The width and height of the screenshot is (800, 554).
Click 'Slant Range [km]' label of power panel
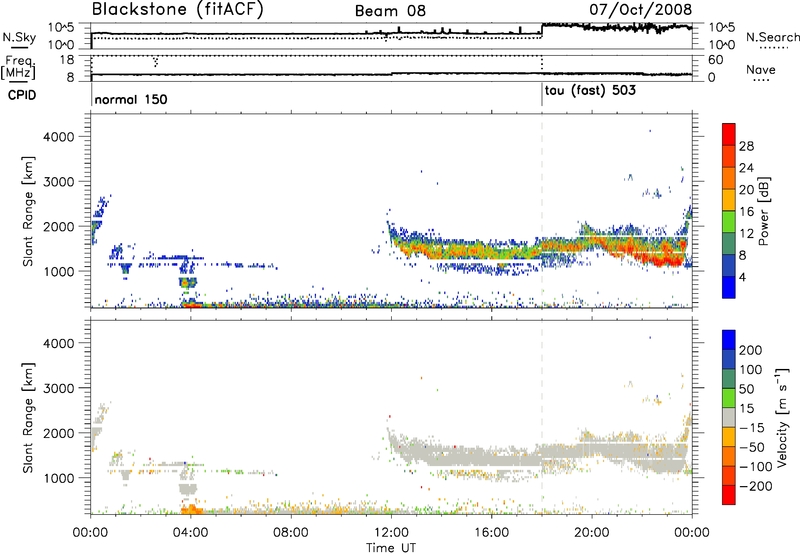(x=28, y=211)
